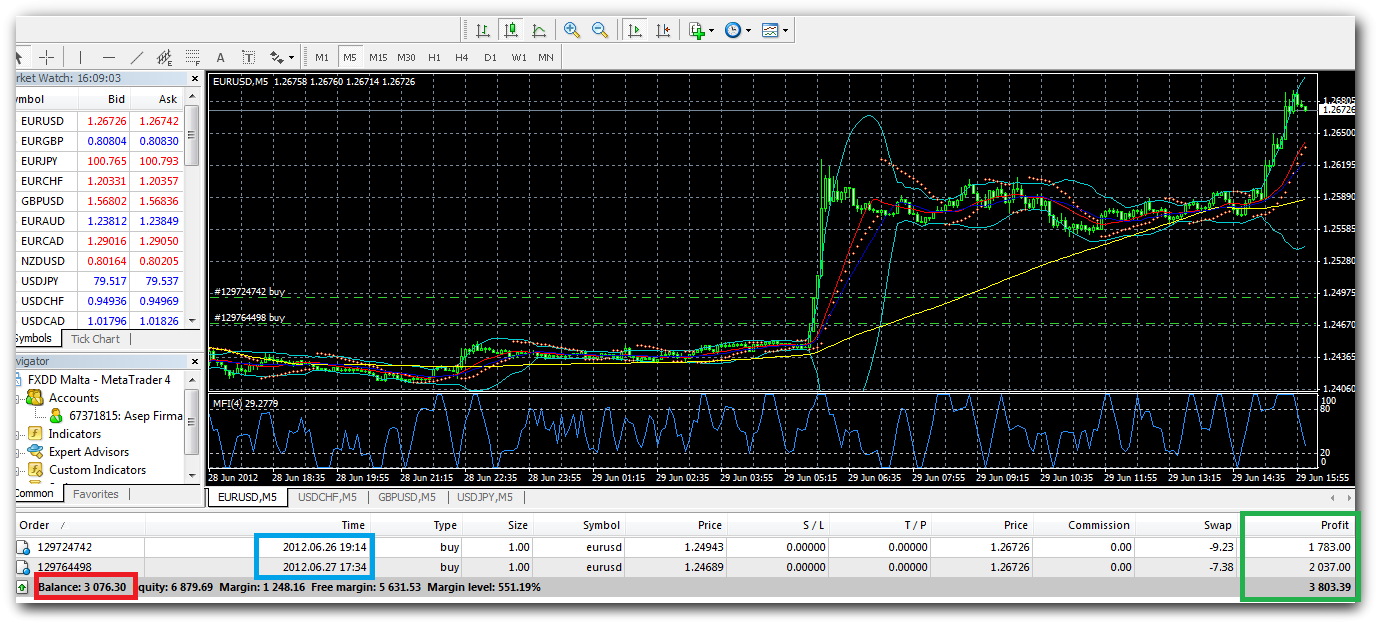Select the Fibonacci retracement tool
Viewport: 1379px width, 627px height.
[193, 57]
